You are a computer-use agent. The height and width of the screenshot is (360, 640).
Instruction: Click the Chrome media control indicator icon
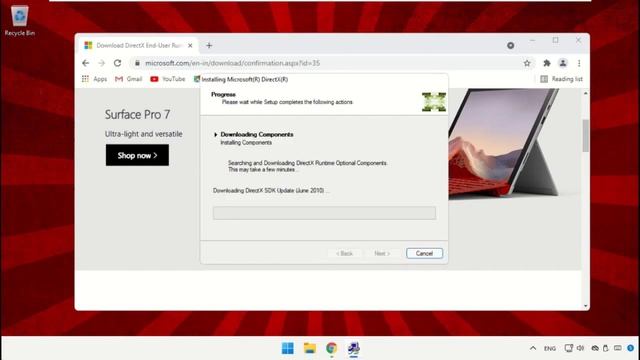(510, 46)
